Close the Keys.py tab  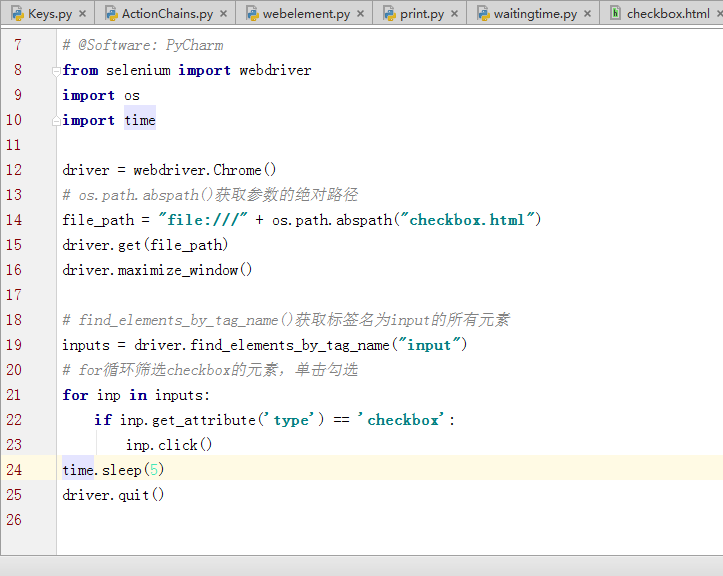[x=83, y=14]
